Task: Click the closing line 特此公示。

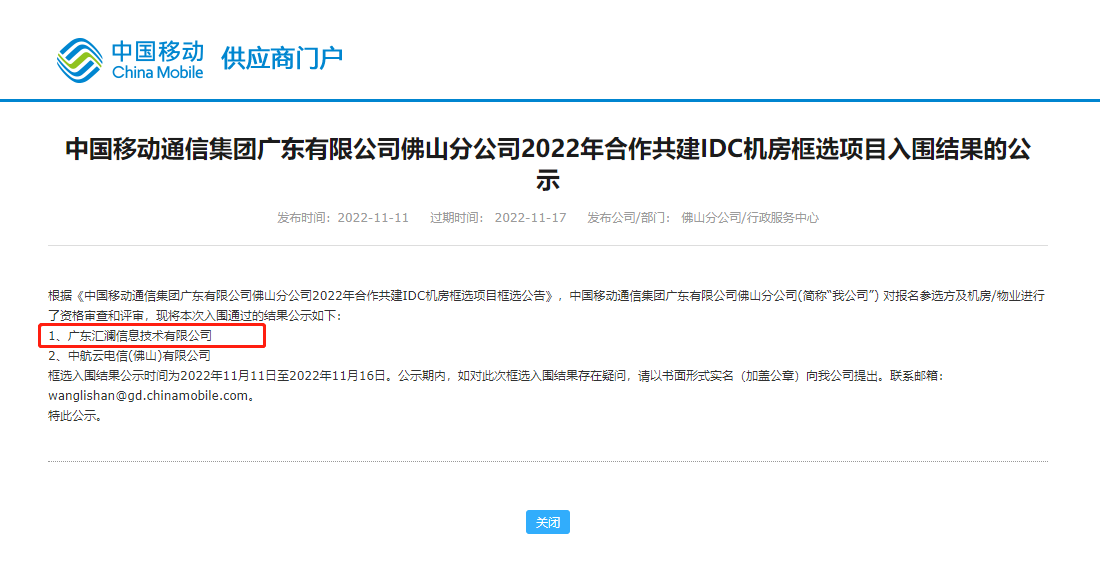Action: 77,415
